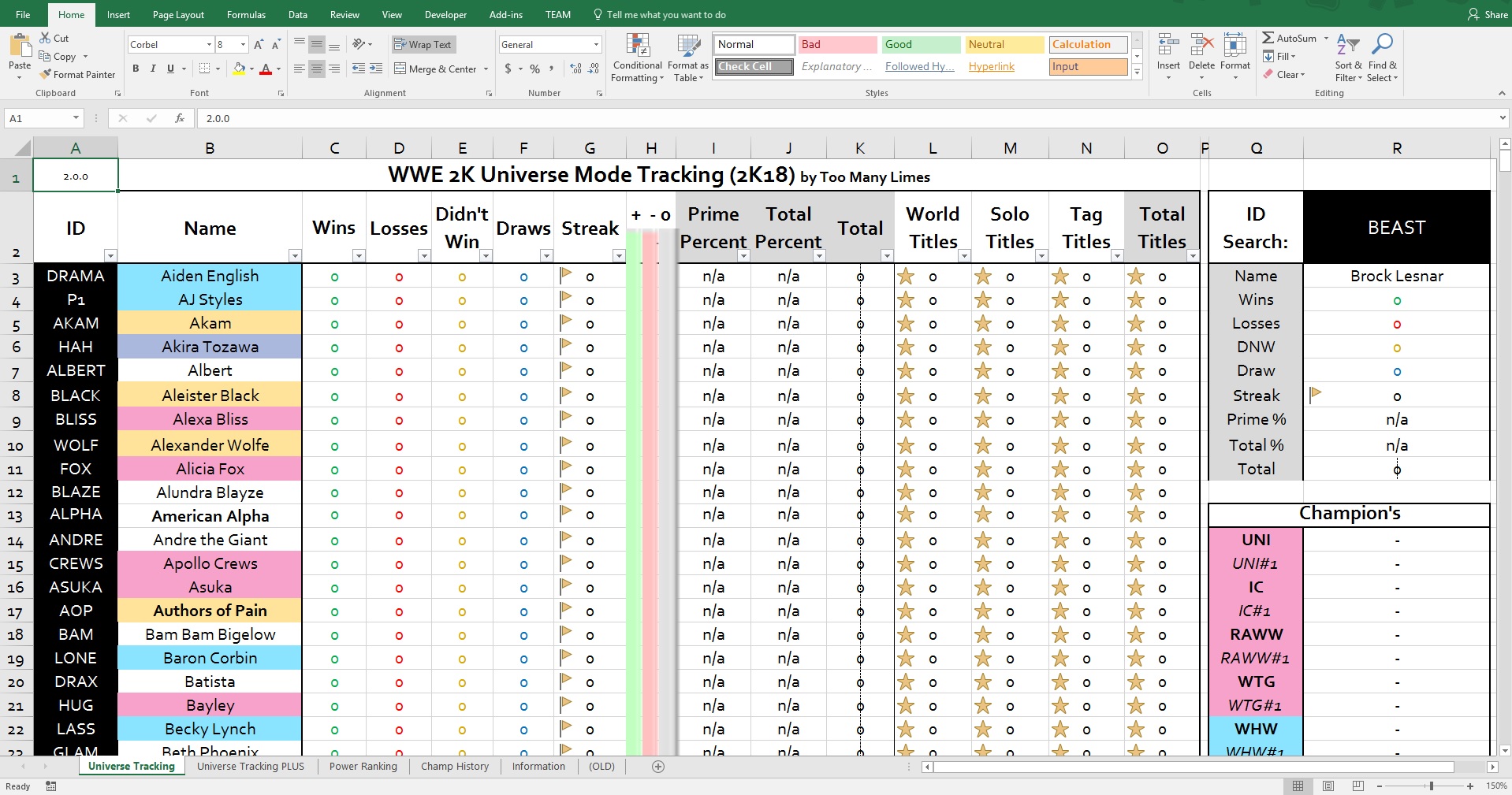The image size is (1512, 795).
Task: Open the Name Box dropdown arrow
Action: pos(76,118)
